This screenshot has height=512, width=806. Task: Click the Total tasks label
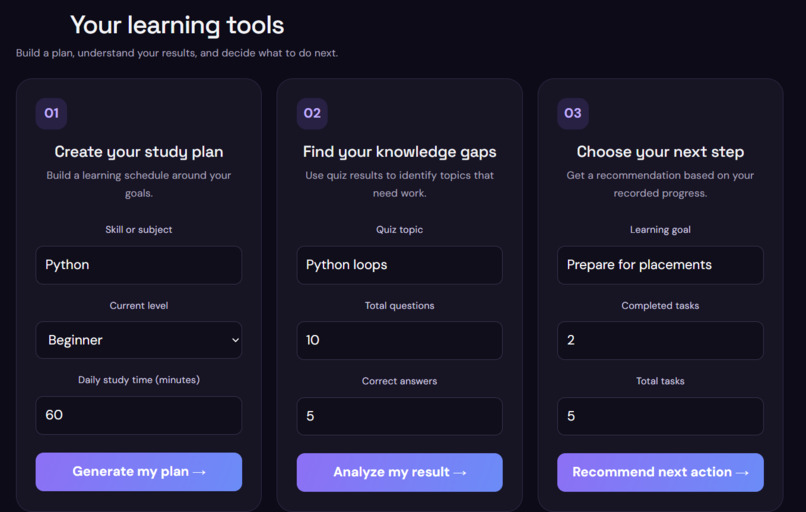(x=660, y=381)
